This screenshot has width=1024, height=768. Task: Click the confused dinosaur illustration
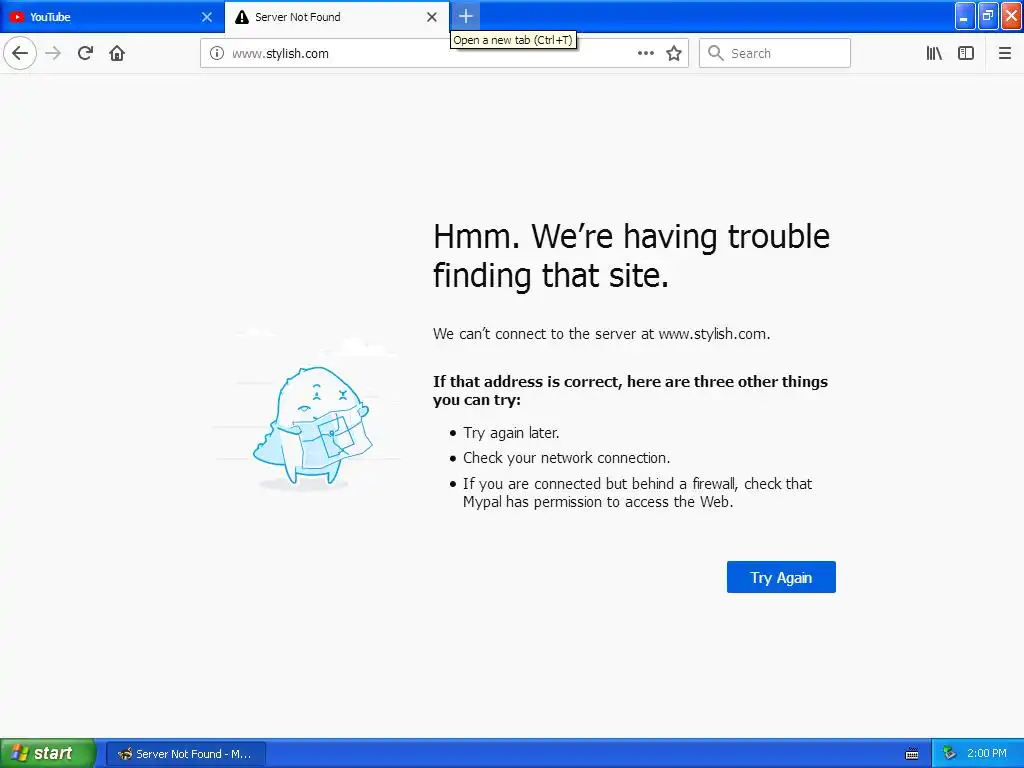(312, 428)
